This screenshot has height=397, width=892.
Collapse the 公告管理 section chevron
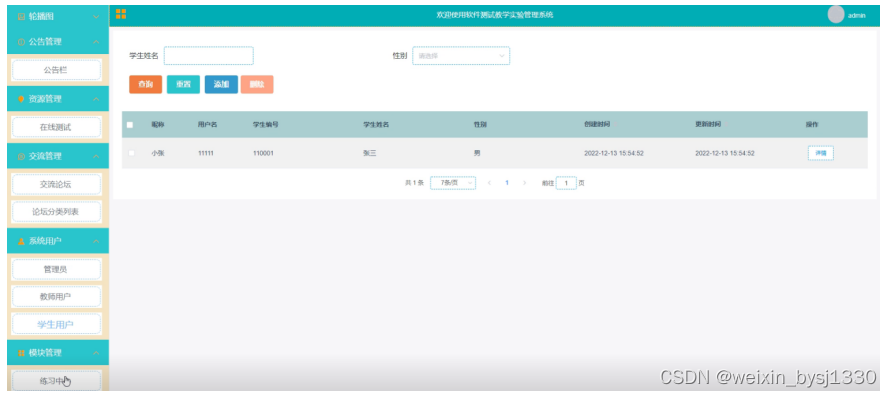pyautogui.click(x=96, y=42)
